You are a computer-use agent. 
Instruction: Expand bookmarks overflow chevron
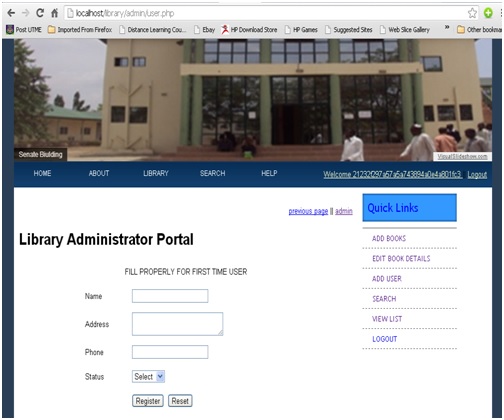(447, 27)
